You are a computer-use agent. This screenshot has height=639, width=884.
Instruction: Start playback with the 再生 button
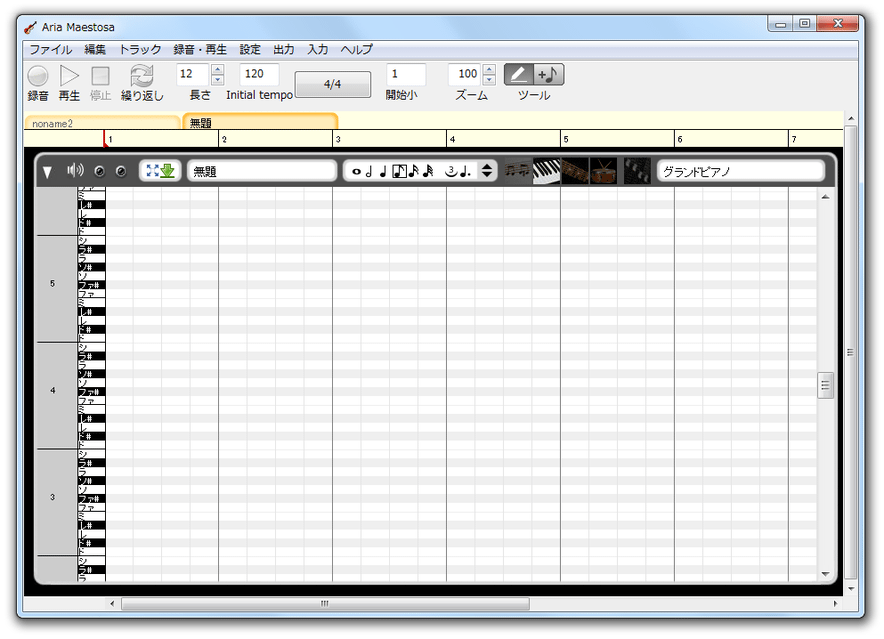69,76
